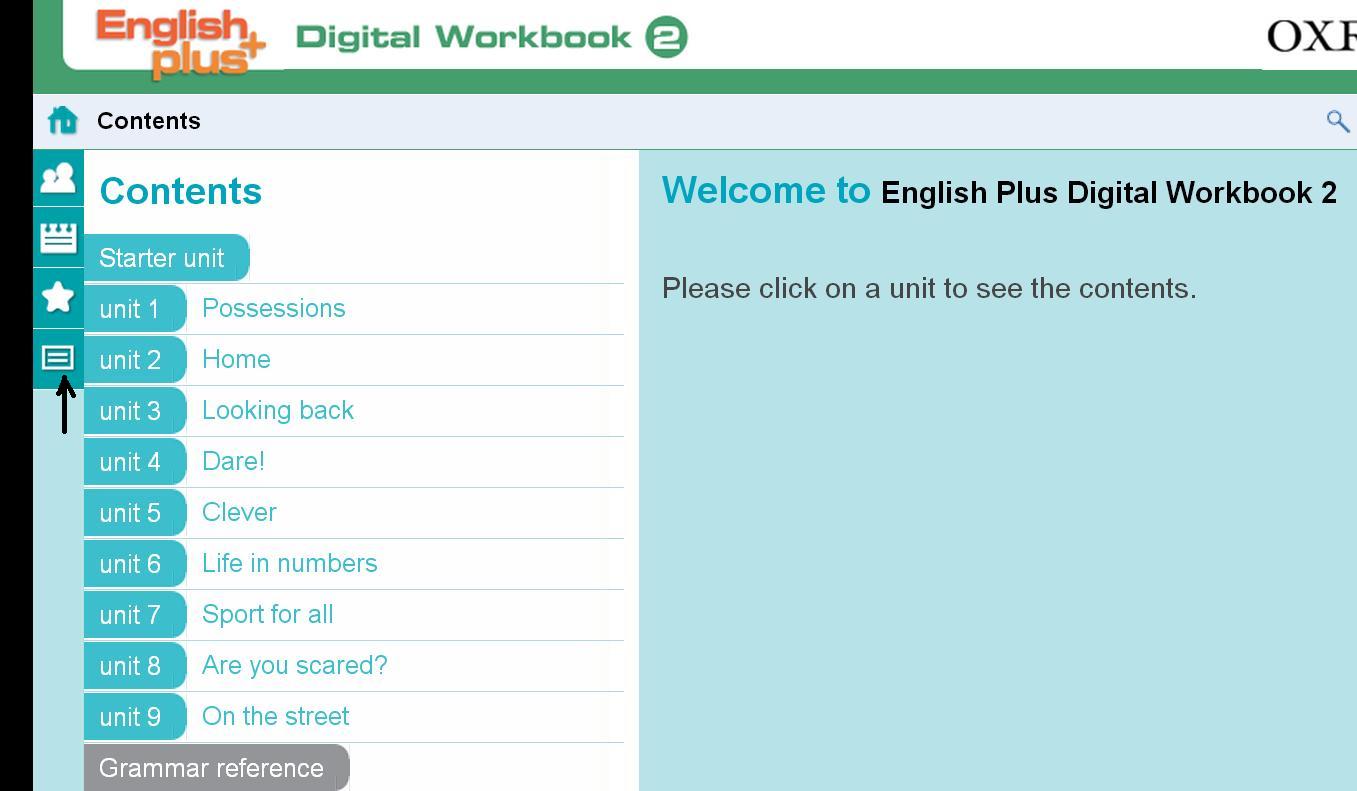Open the Sport for all link
The height and width of the screenshot is (791, 1357).
pyautogui.click(x=268, y=614)
